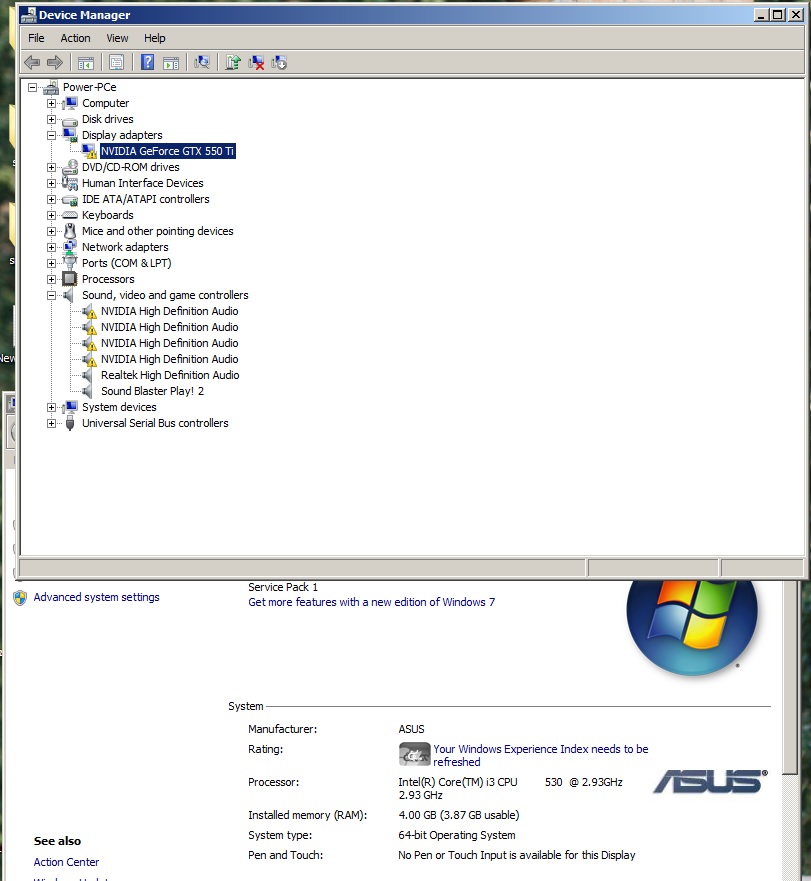
Task: Minimize the Device Manager window
Action: [x=761, y=15]
